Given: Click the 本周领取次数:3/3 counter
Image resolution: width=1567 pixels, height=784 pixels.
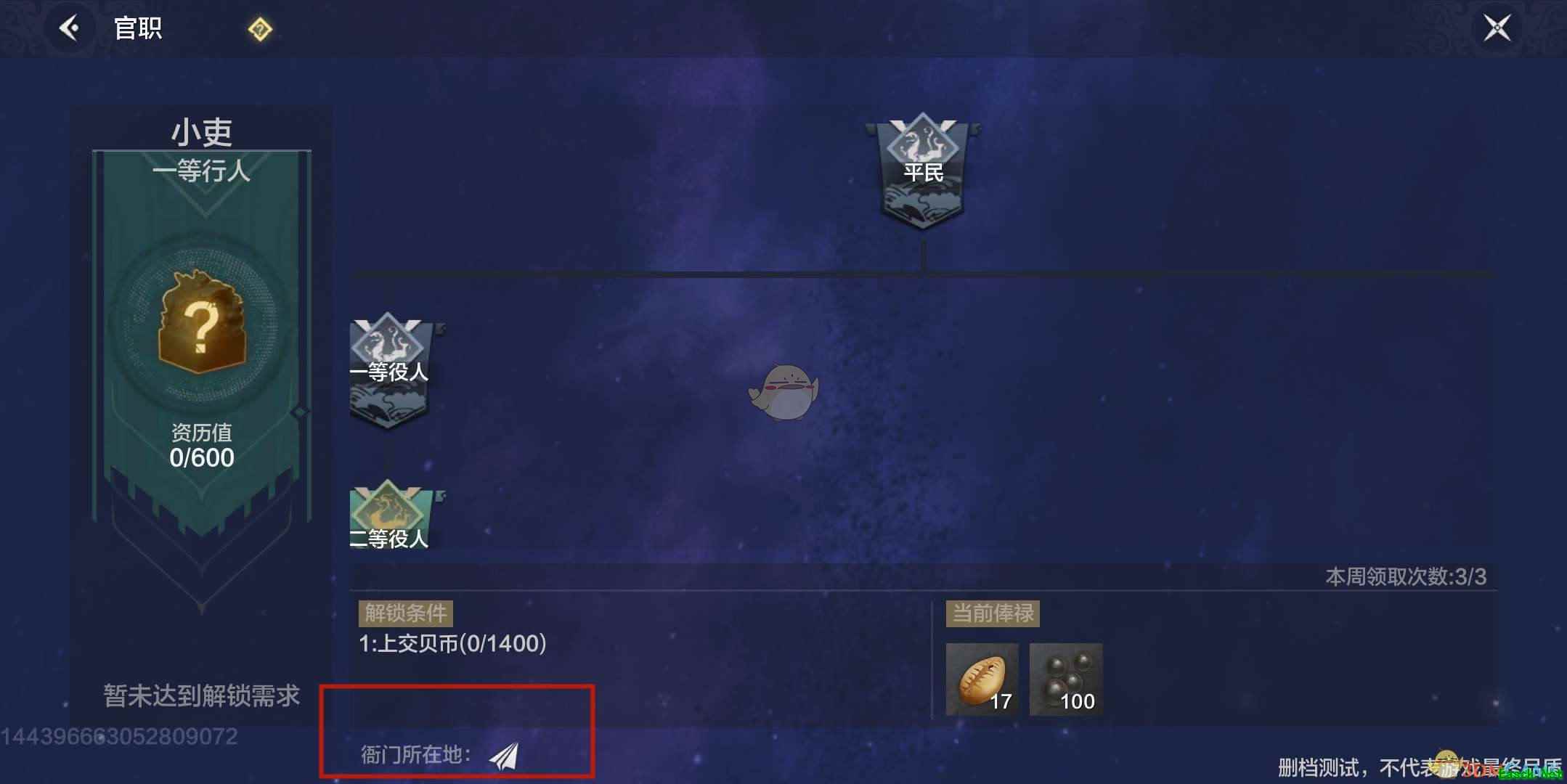Looking at the screenshot, I should [x=1406, y=576].
